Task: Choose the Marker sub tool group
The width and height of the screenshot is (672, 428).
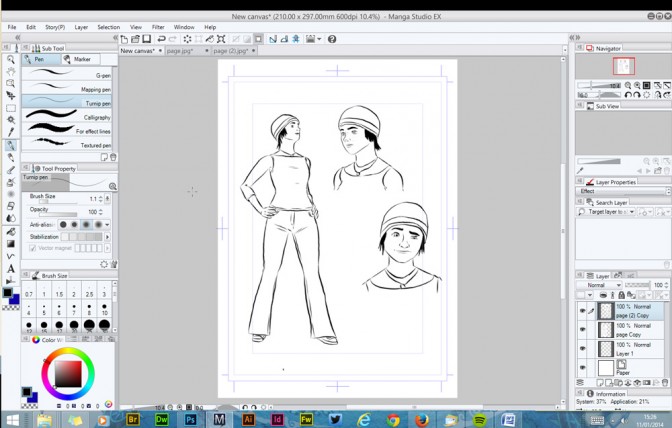Action: tap(81, 59)
